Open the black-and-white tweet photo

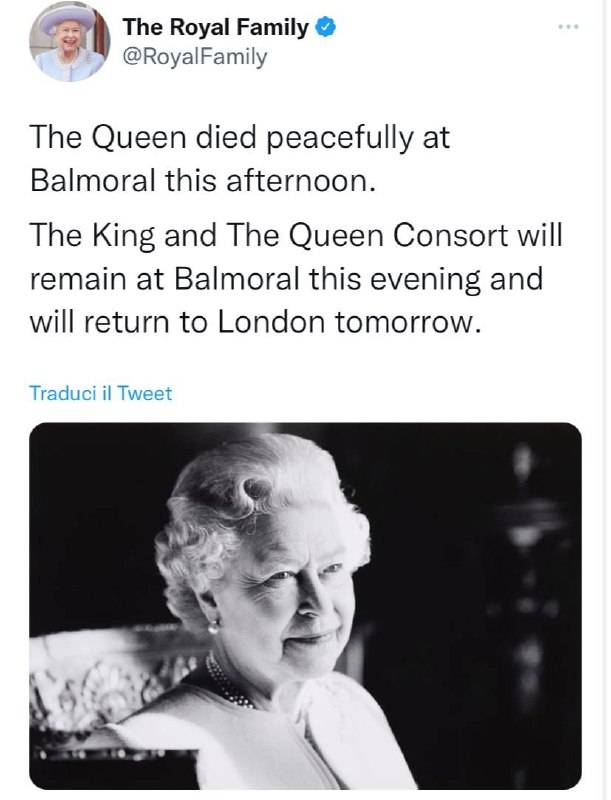click(305, 605)
